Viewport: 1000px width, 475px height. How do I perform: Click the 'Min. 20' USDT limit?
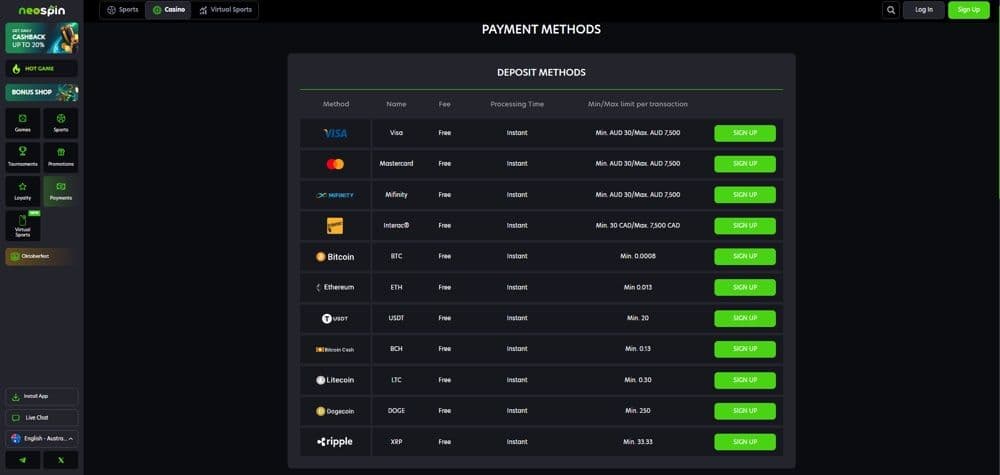[x=638, y=318]
